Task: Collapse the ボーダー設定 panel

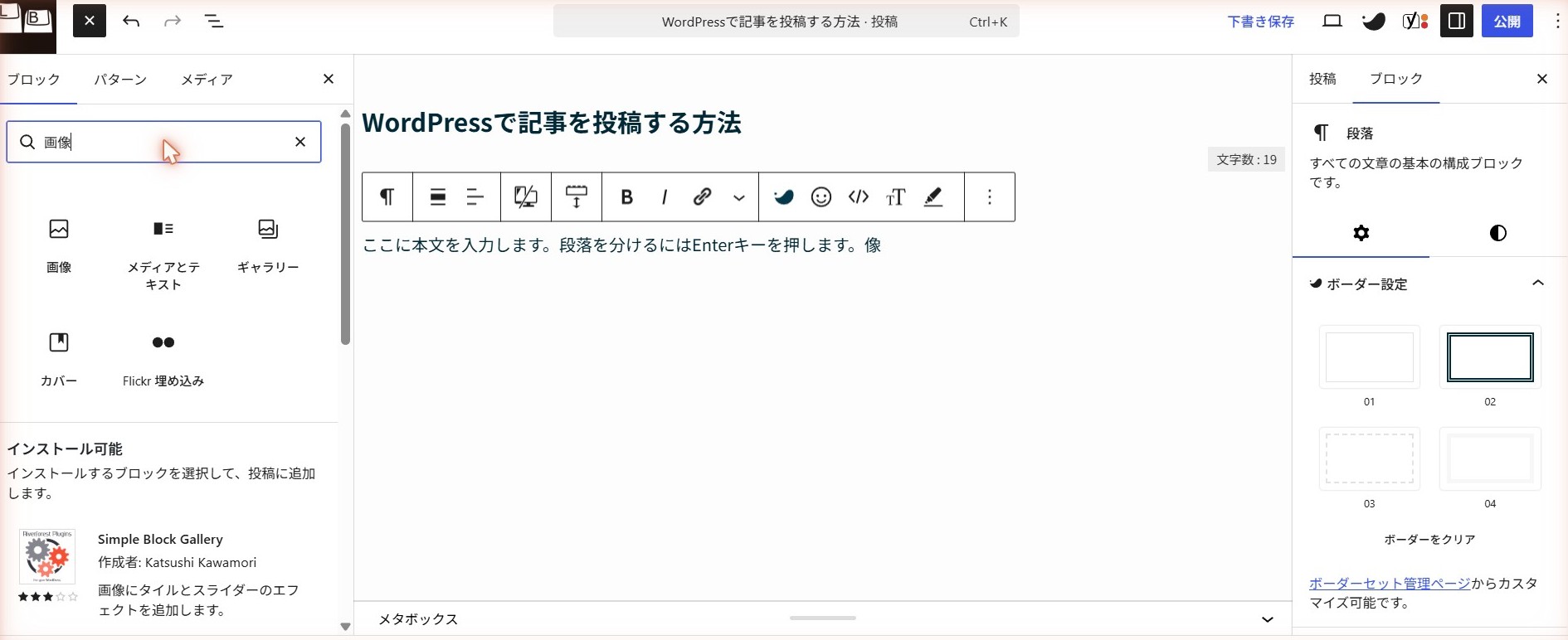Action: click(1538, 283)
